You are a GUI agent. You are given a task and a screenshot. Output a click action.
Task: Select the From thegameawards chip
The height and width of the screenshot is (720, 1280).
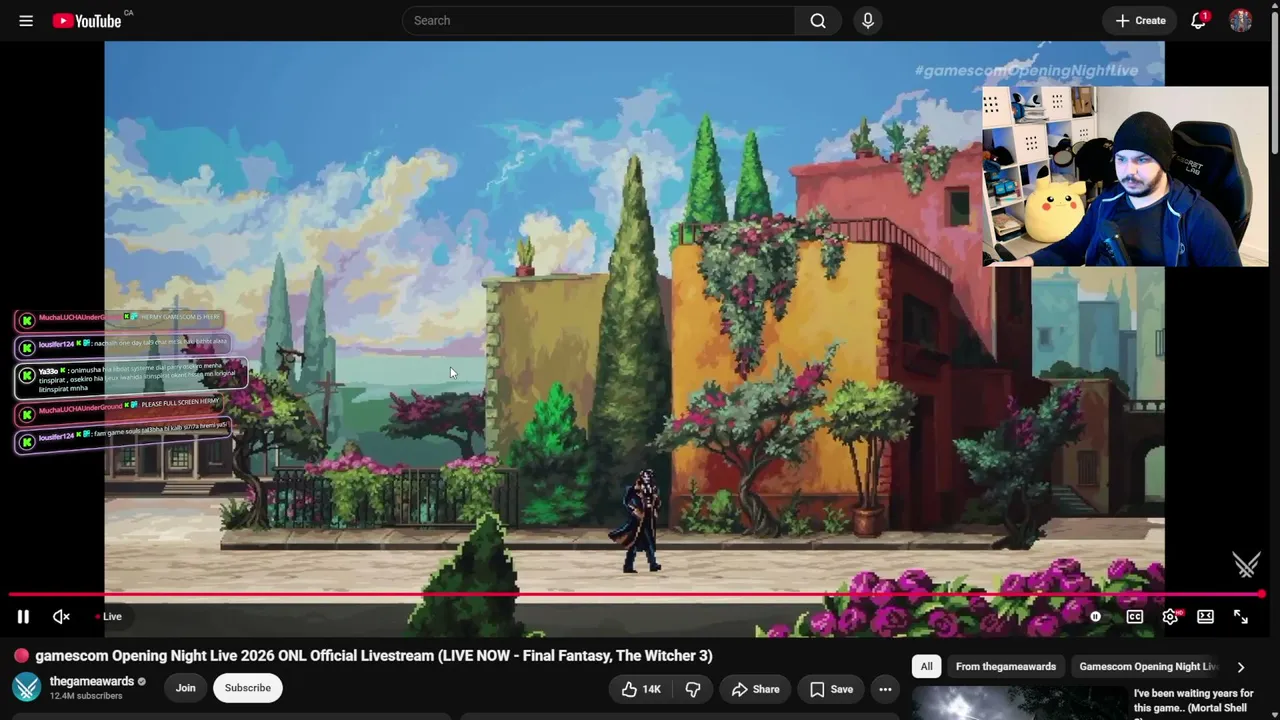coord(1006,667)
